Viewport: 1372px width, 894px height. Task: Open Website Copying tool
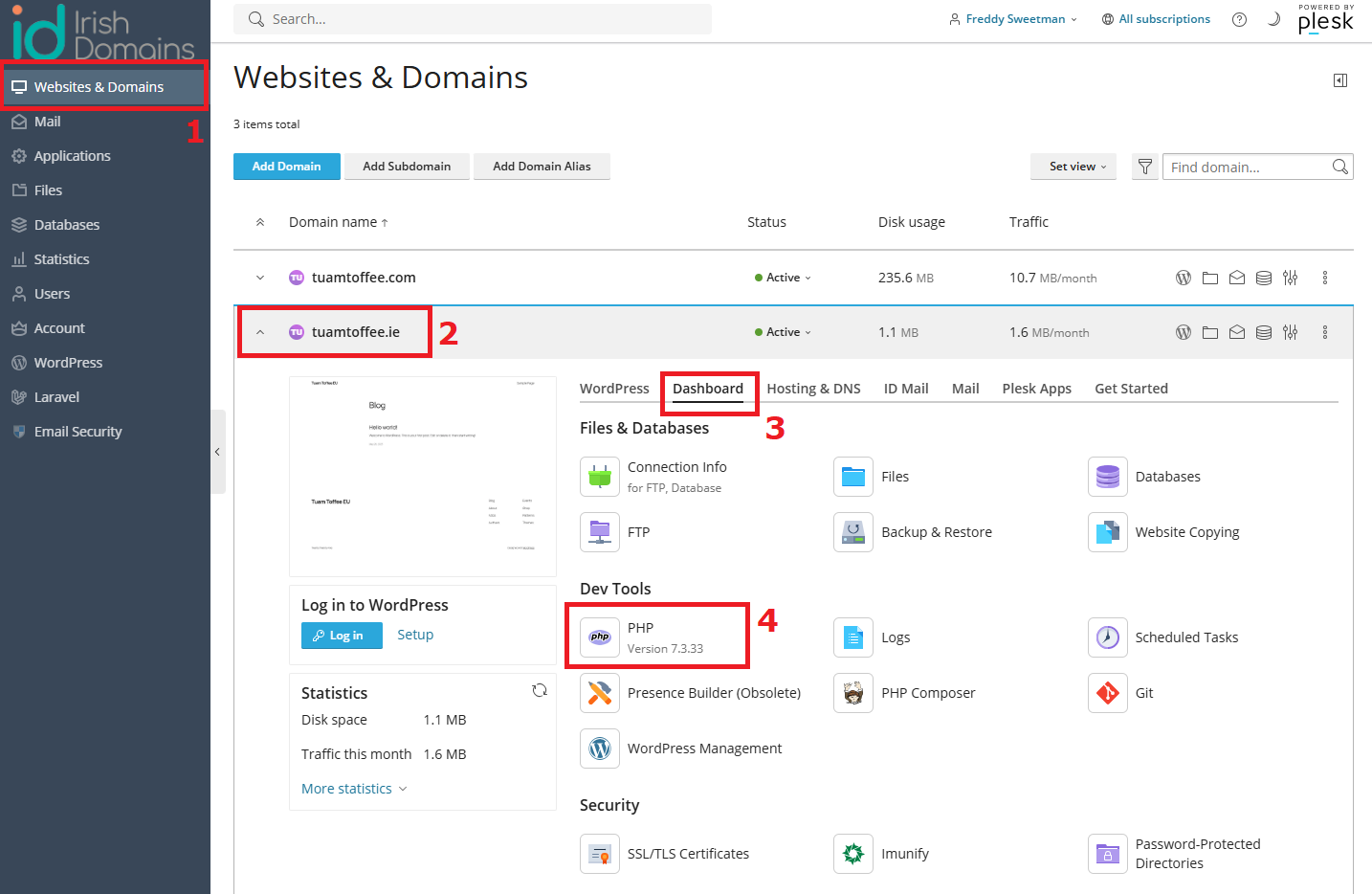coord(1163,532)
